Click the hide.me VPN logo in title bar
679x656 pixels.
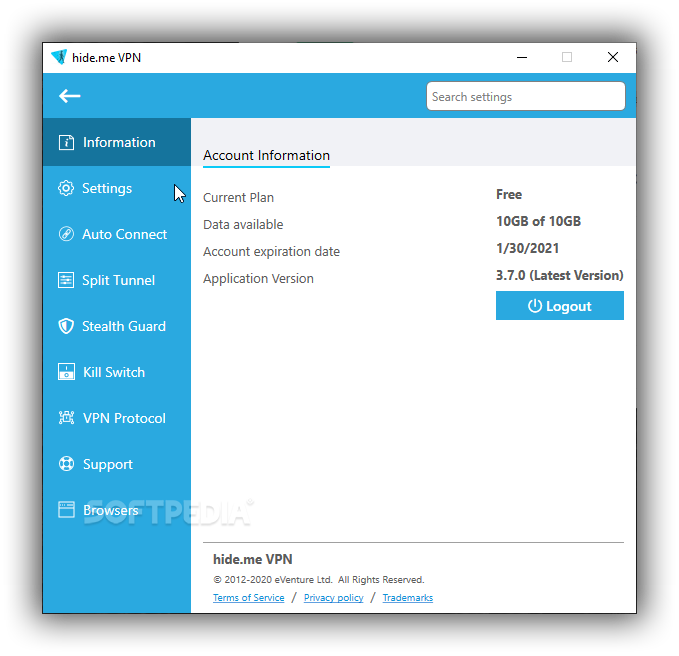coord(59,57)
